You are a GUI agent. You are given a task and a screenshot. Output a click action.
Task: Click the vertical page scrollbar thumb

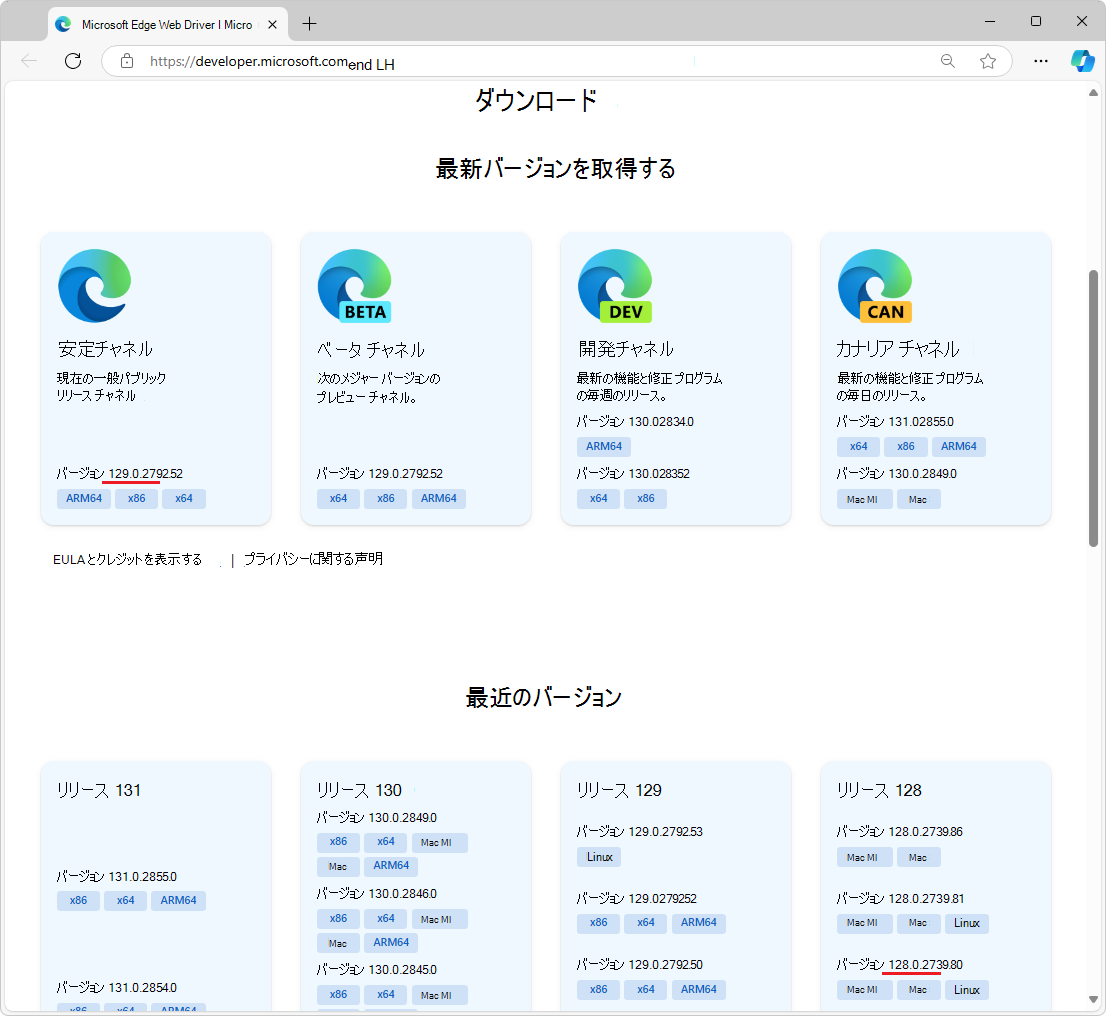click(x=1093, y=408)
